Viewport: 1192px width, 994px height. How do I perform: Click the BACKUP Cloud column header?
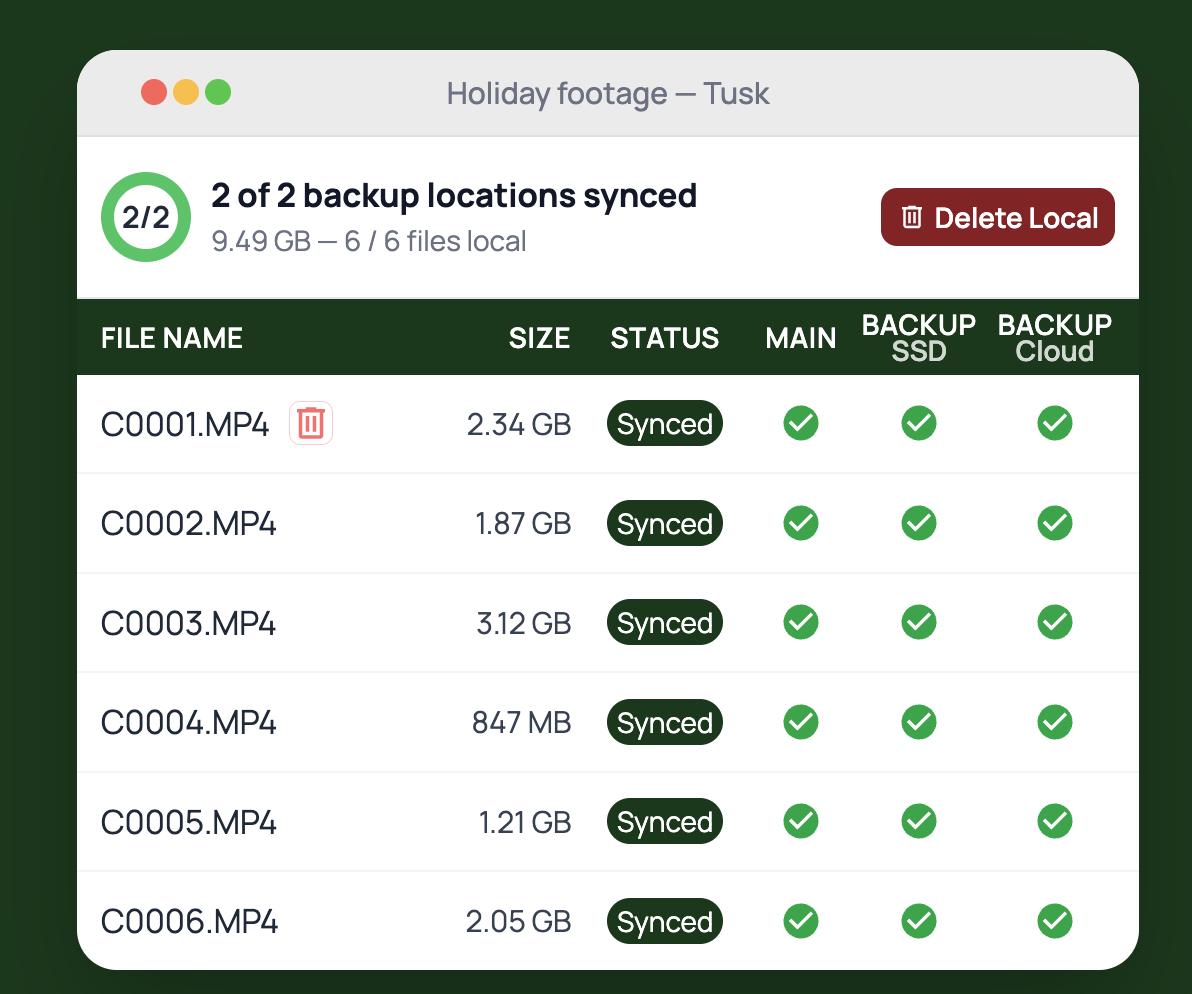coord(1054,338)
